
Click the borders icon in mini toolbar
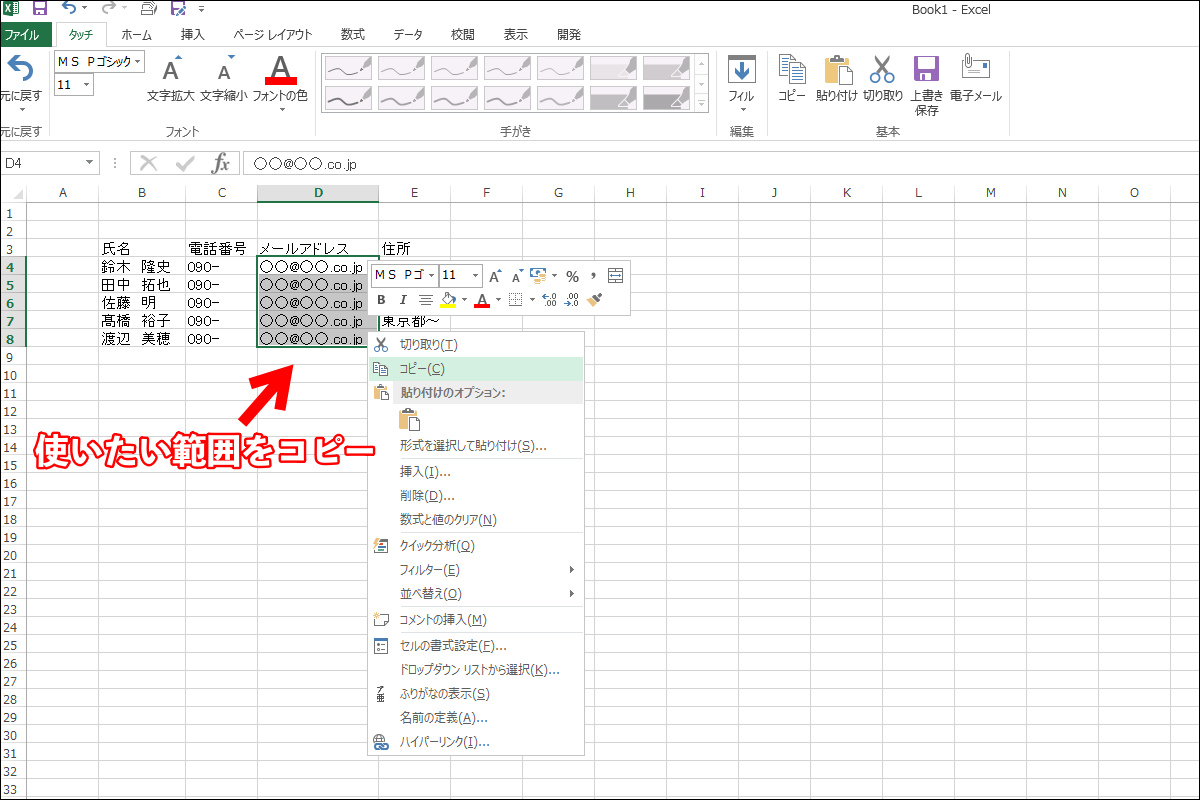(x=515, y=299)
